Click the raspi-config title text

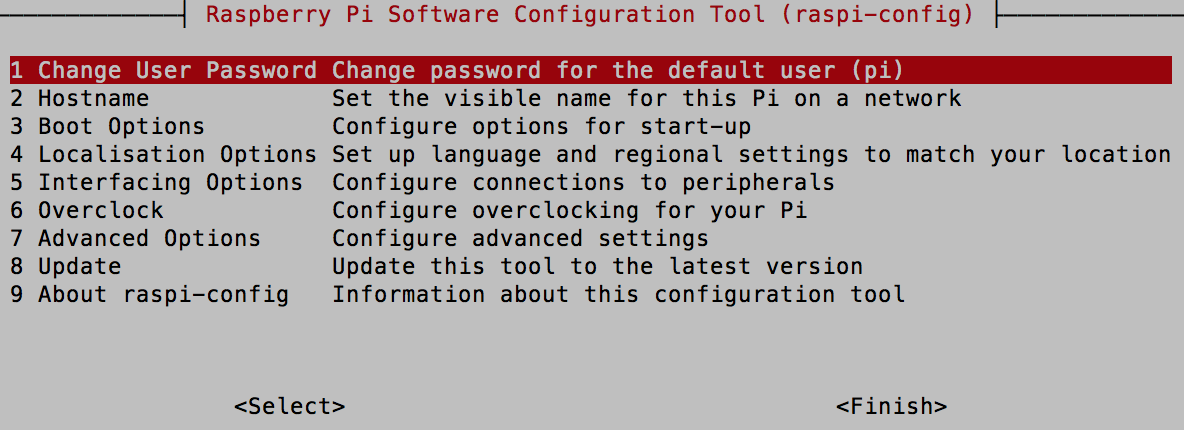tap(590, 14)
